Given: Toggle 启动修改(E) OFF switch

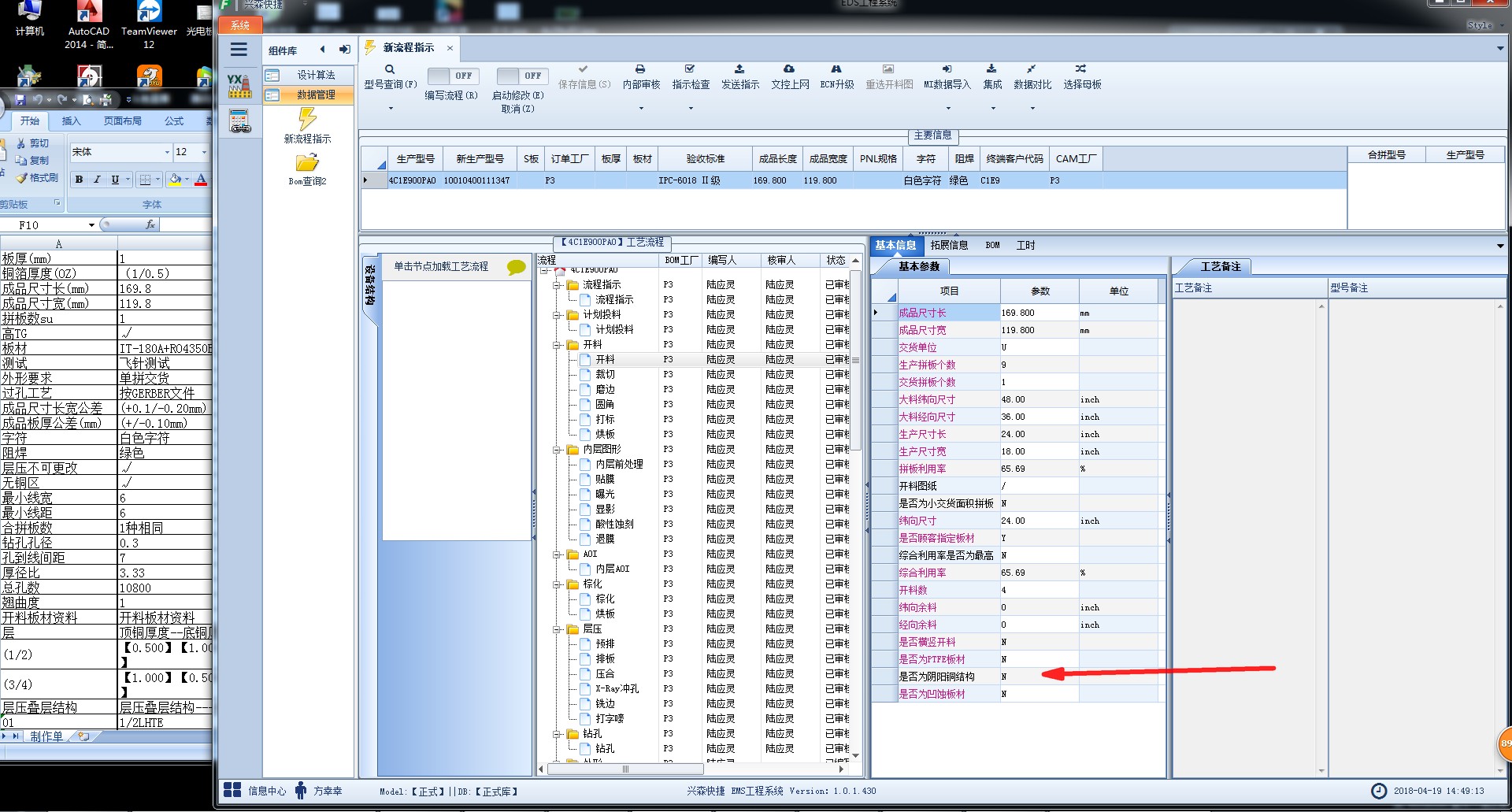Looking at the screenshot, I should [521, 76].
